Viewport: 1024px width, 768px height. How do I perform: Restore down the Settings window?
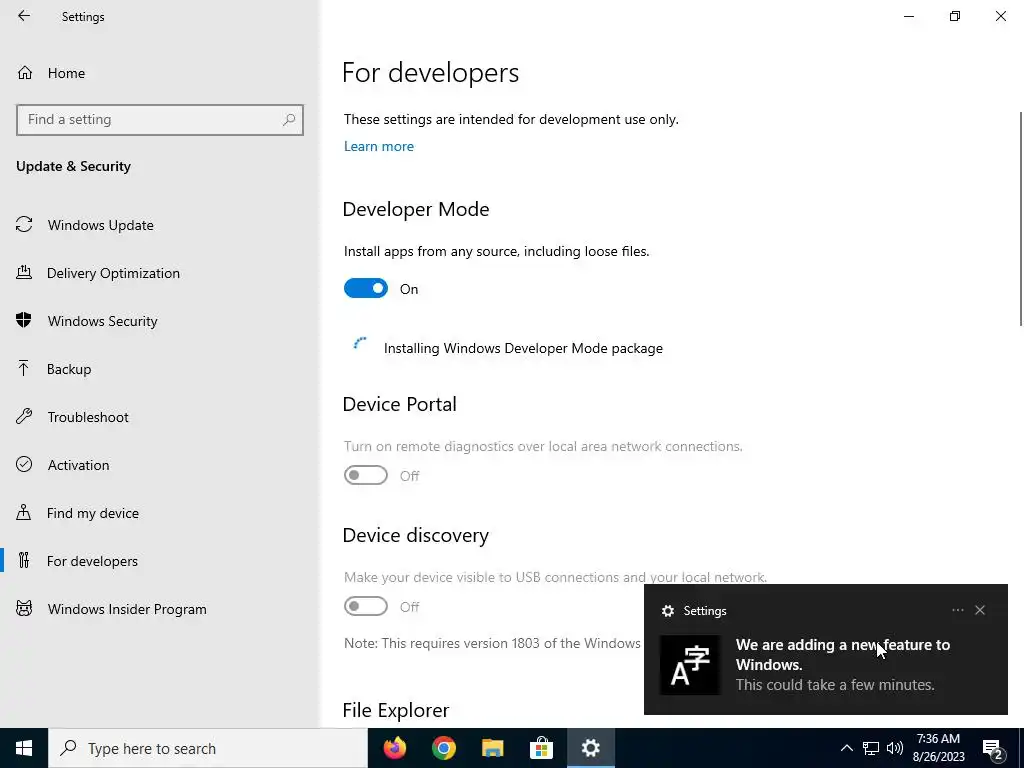coord(955,16)
